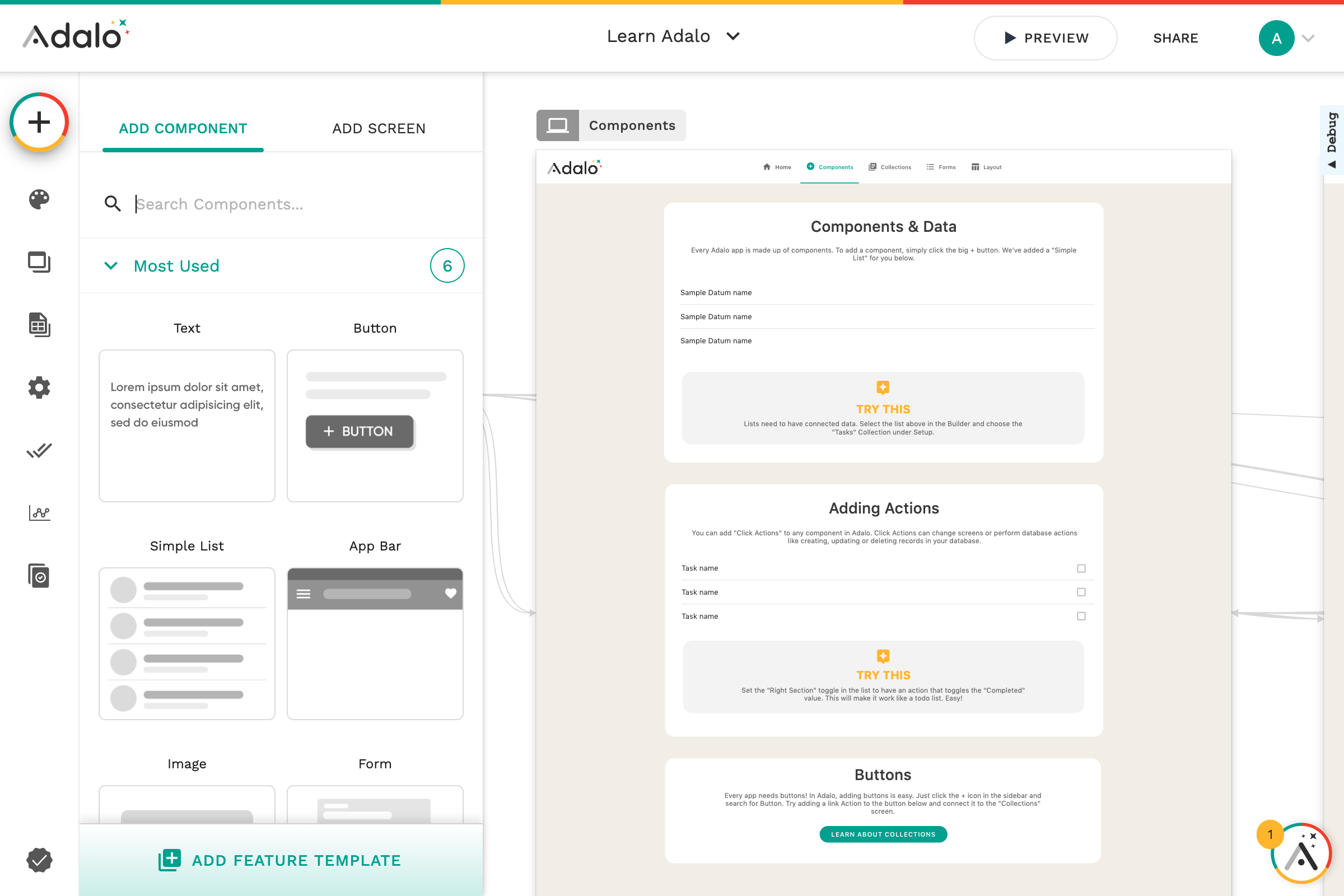Open the big plus add menu

pyautogui.click(x=39, y=122)
